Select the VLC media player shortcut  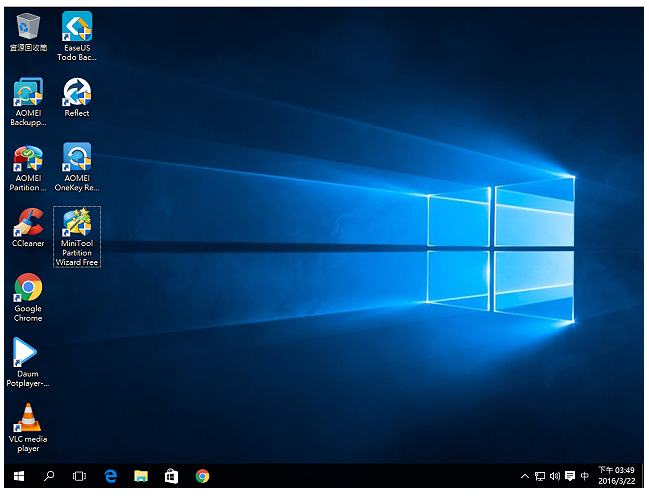point(28,428)
